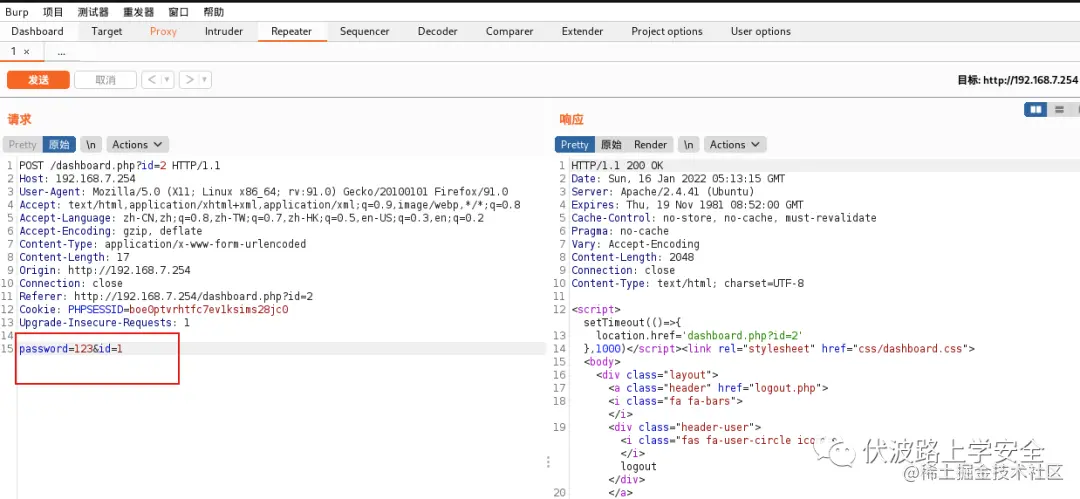Image resolution: width=1080 pixels, height=499 pixels.
Task: Go back with the < history arrow
Action: (x=153, y=80)
